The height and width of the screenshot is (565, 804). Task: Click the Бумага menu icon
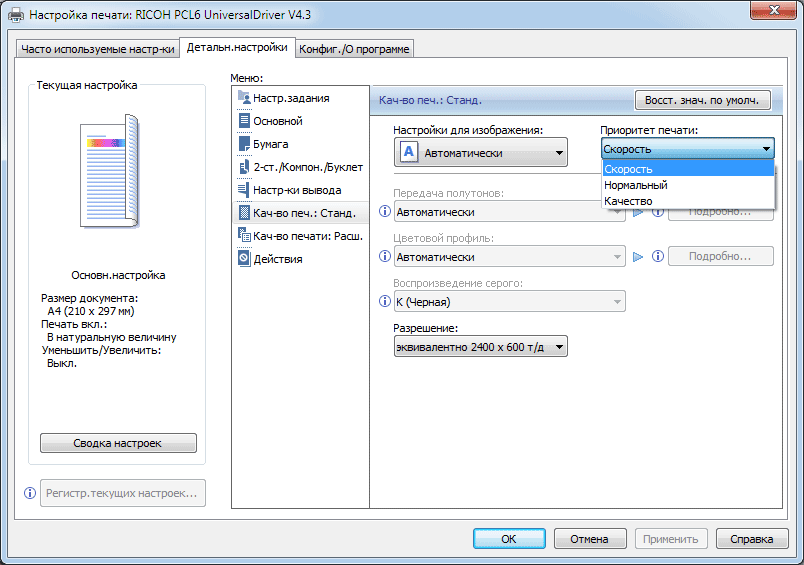[x=244, y=144]
